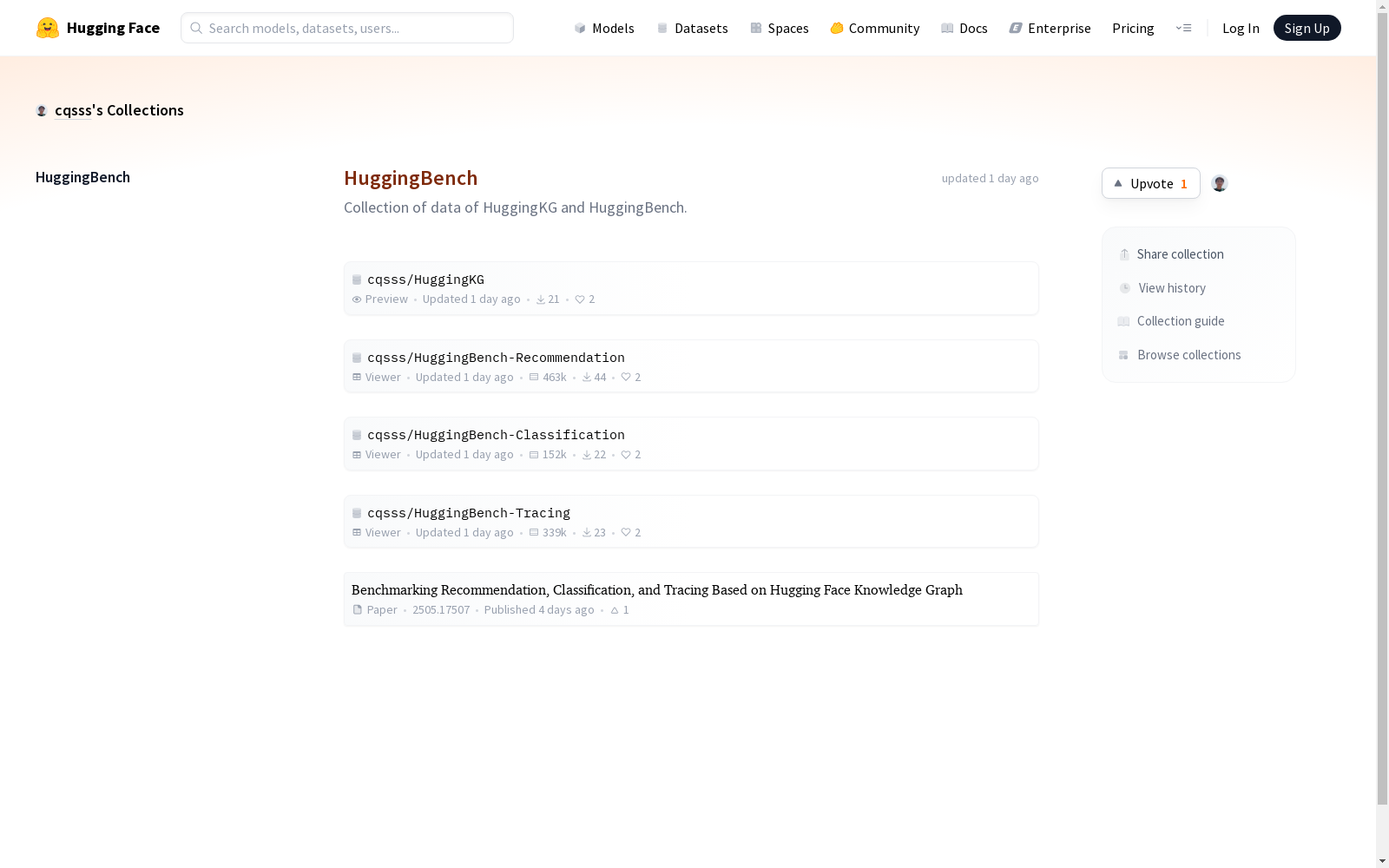Click the Share collection icon
The image size is (1389, 868).
pyautogui.click(x=1124, y=254)
